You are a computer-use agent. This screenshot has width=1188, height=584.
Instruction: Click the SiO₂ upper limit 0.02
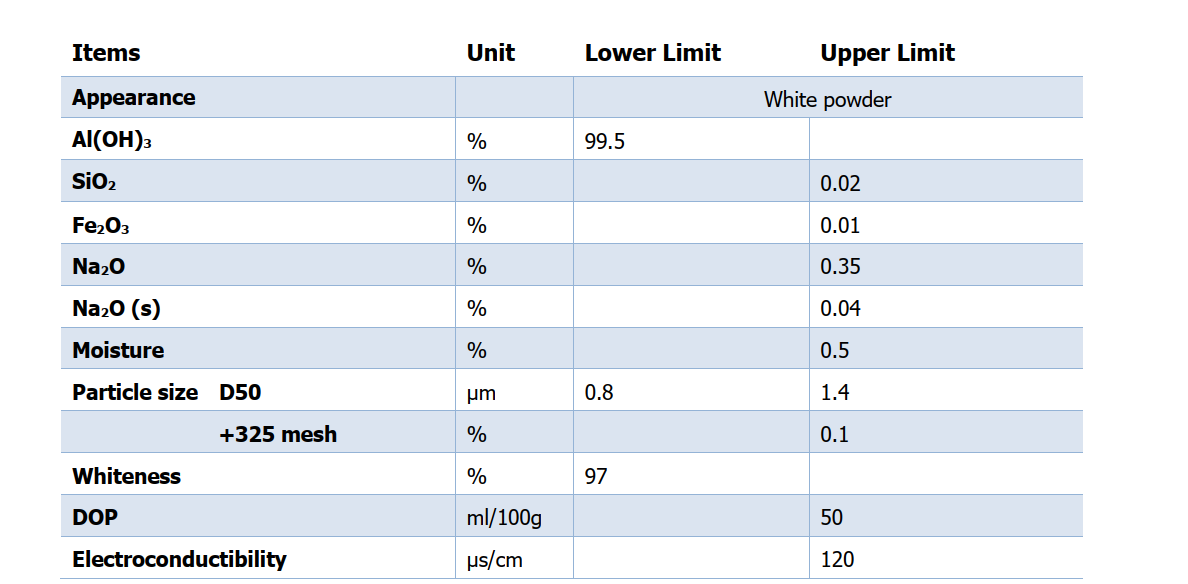(x=840, y=183)
